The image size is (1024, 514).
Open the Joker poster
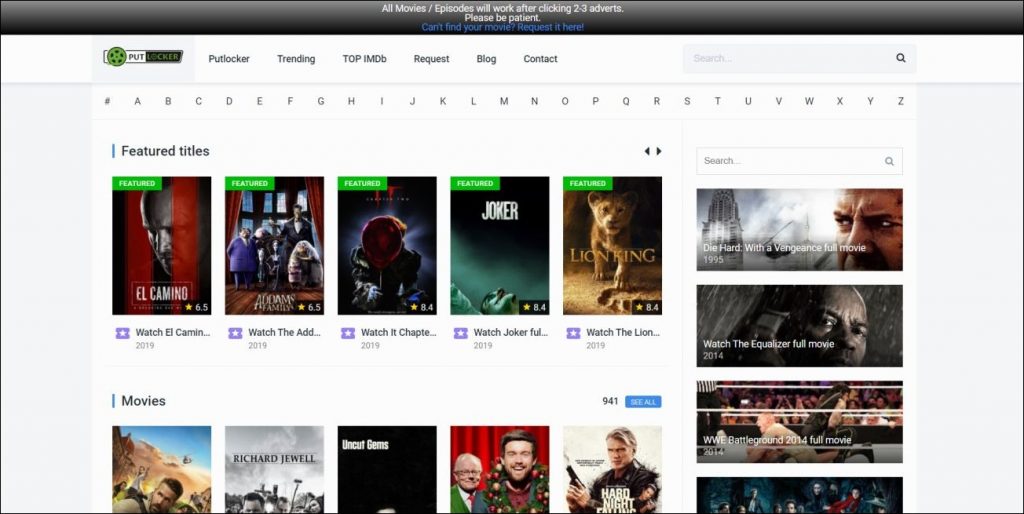point(500,246)
